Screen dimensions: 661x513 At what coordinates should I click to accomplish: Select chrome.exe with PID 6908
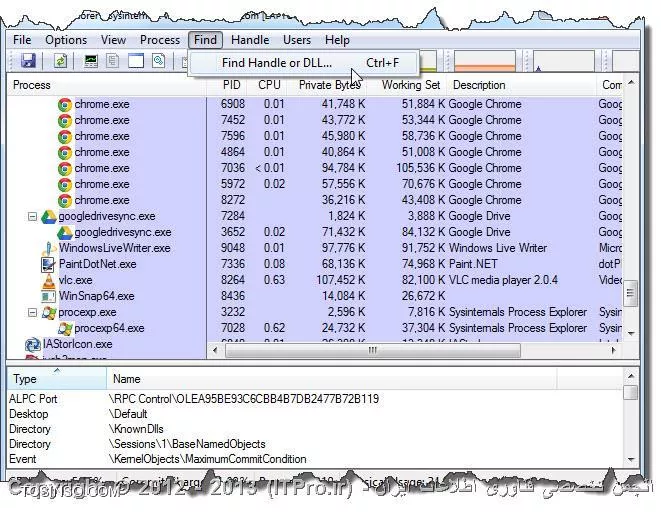click(x=314, y=105)
